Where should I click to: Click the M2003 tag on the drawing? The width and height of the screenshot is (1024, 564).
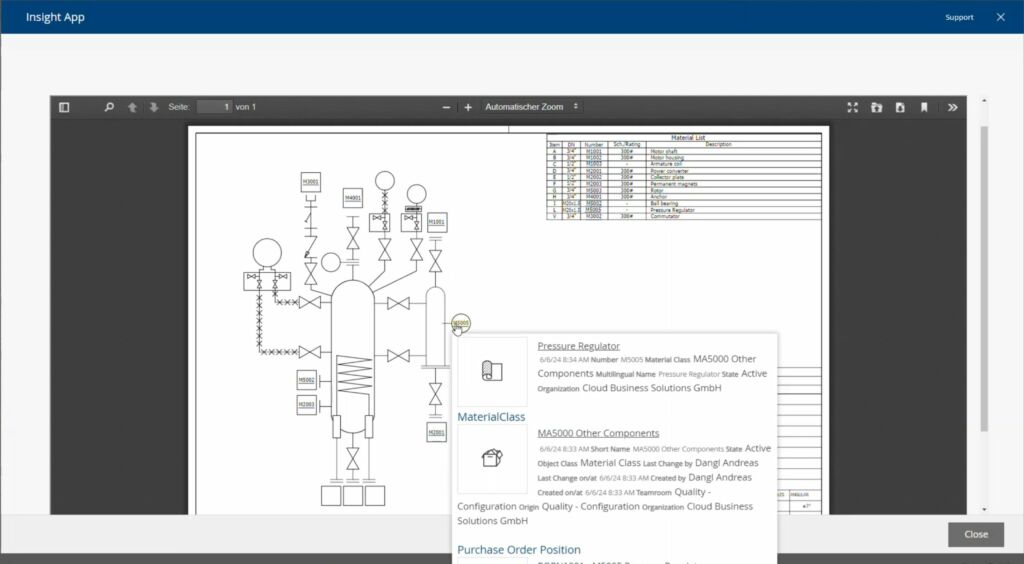pos(306,405)
